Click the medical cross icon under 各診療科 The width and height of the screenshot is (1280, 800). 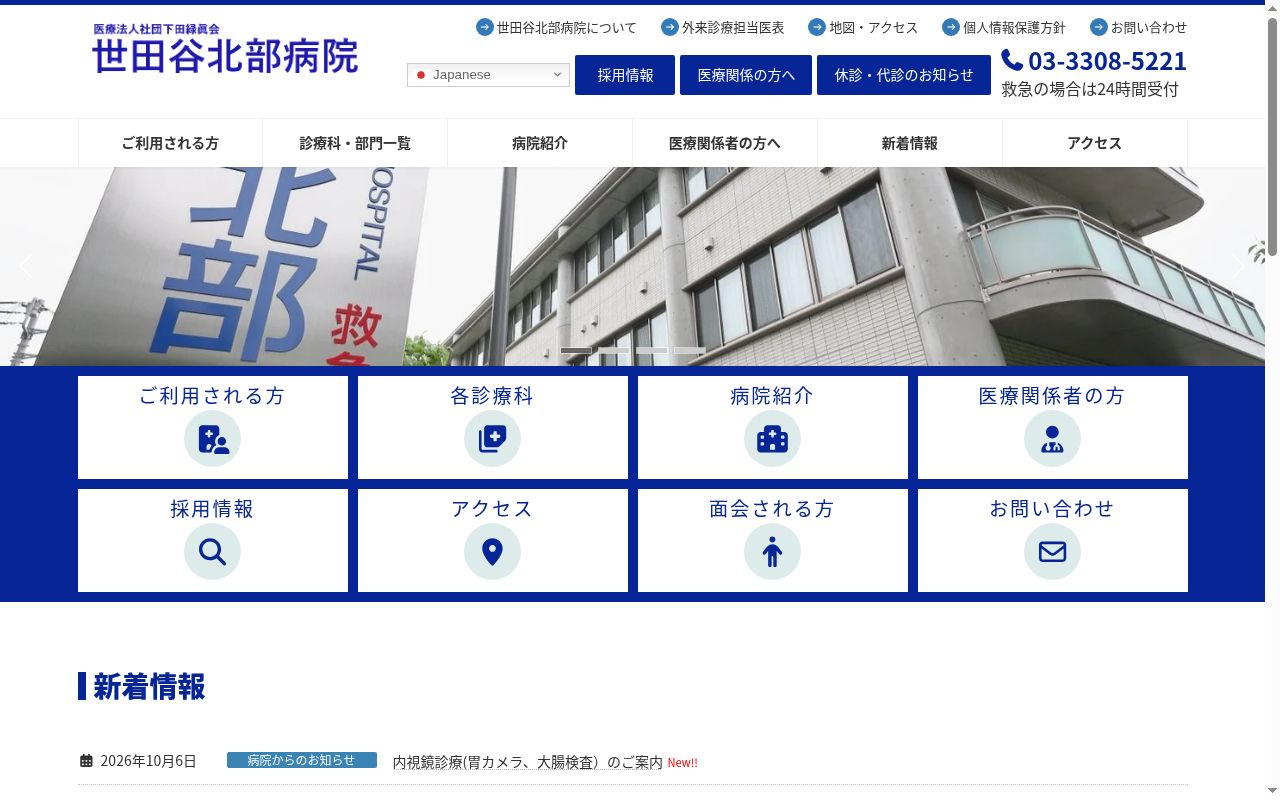[493, 439]
